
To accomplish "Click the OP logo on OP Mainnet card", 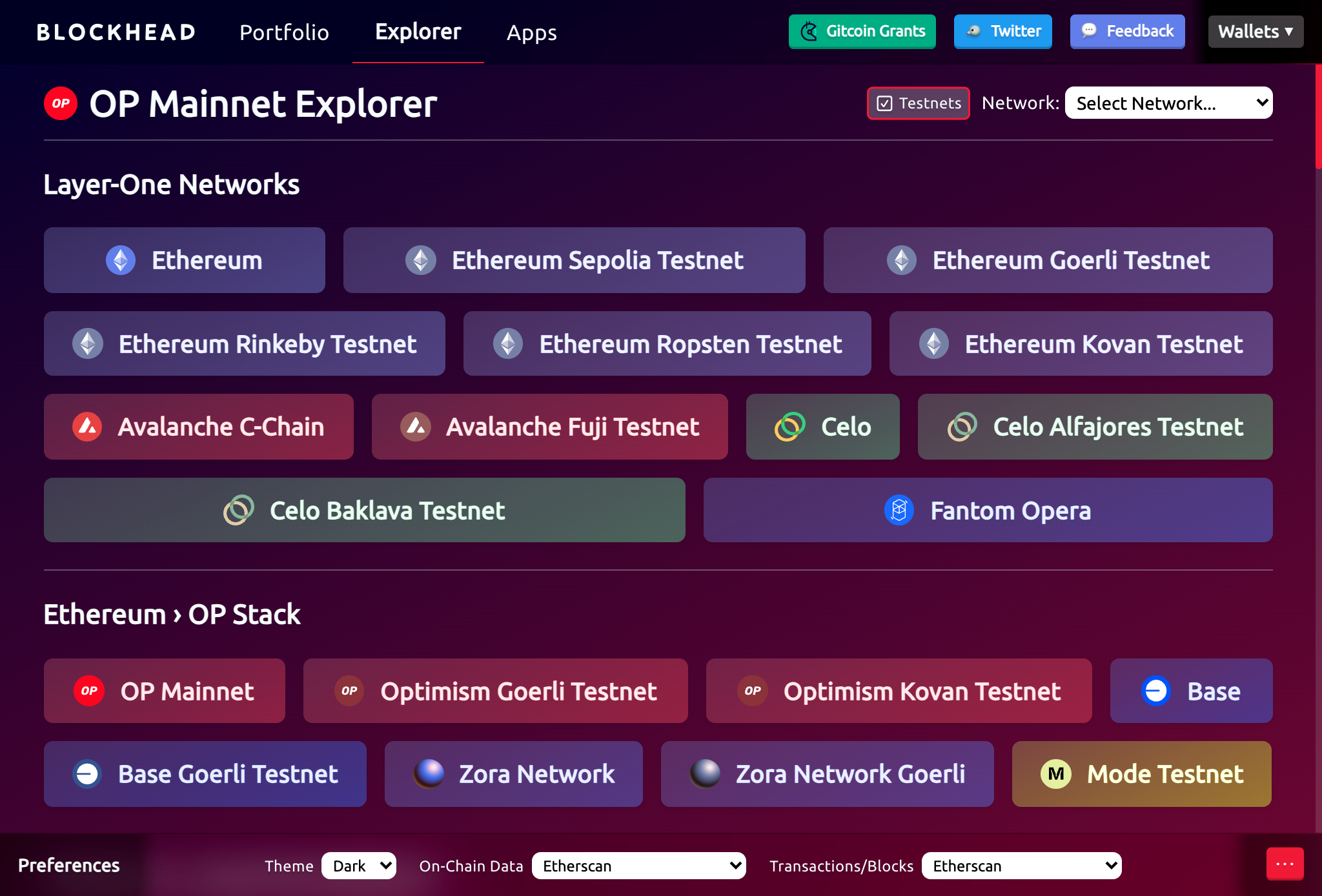I will [89, 691].
